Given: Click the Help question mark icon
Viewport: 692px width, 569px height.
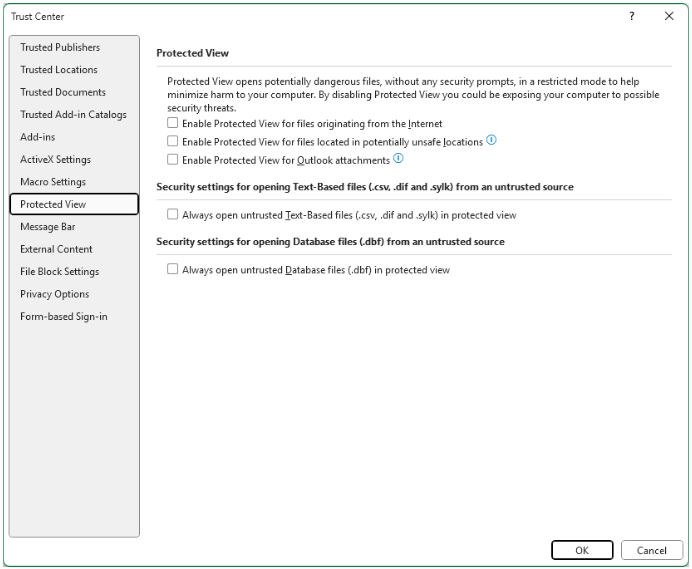Looking at the screenshot, I should 631,16.
